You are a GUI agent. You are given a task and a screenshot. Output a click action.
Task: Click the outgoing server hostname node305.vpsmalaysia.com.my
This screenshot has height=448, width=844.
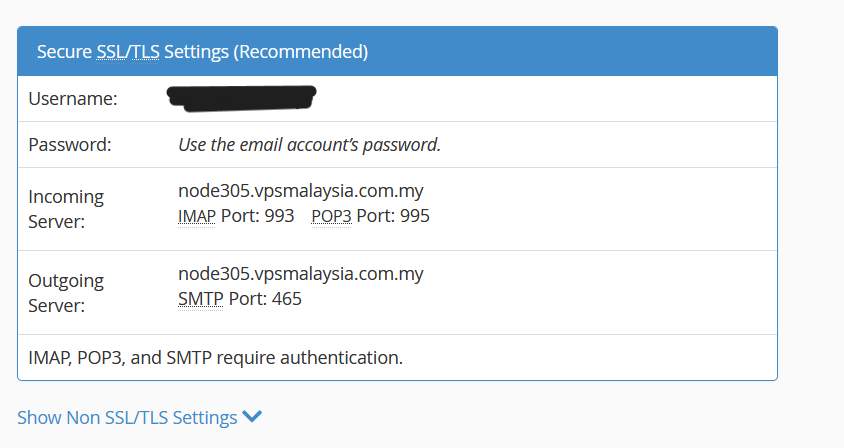[300, 274]
